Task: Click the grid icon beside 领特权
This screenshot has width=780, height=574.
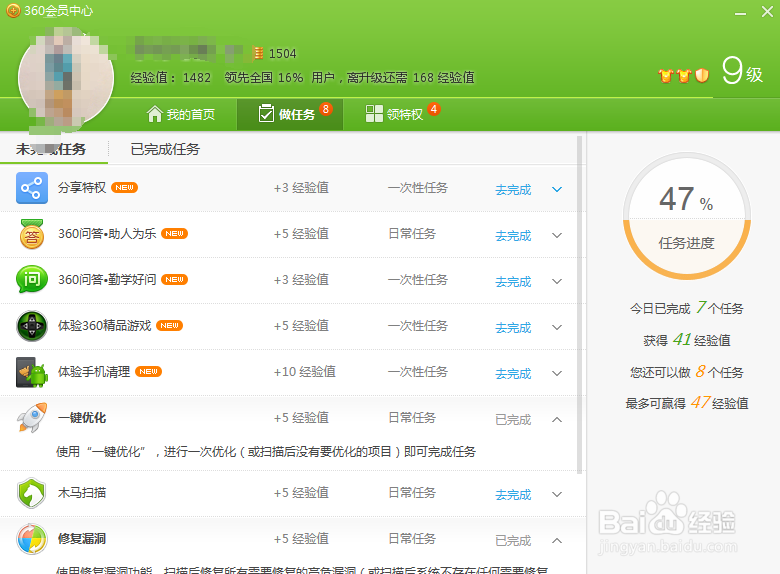Action: tap(374, 113)
